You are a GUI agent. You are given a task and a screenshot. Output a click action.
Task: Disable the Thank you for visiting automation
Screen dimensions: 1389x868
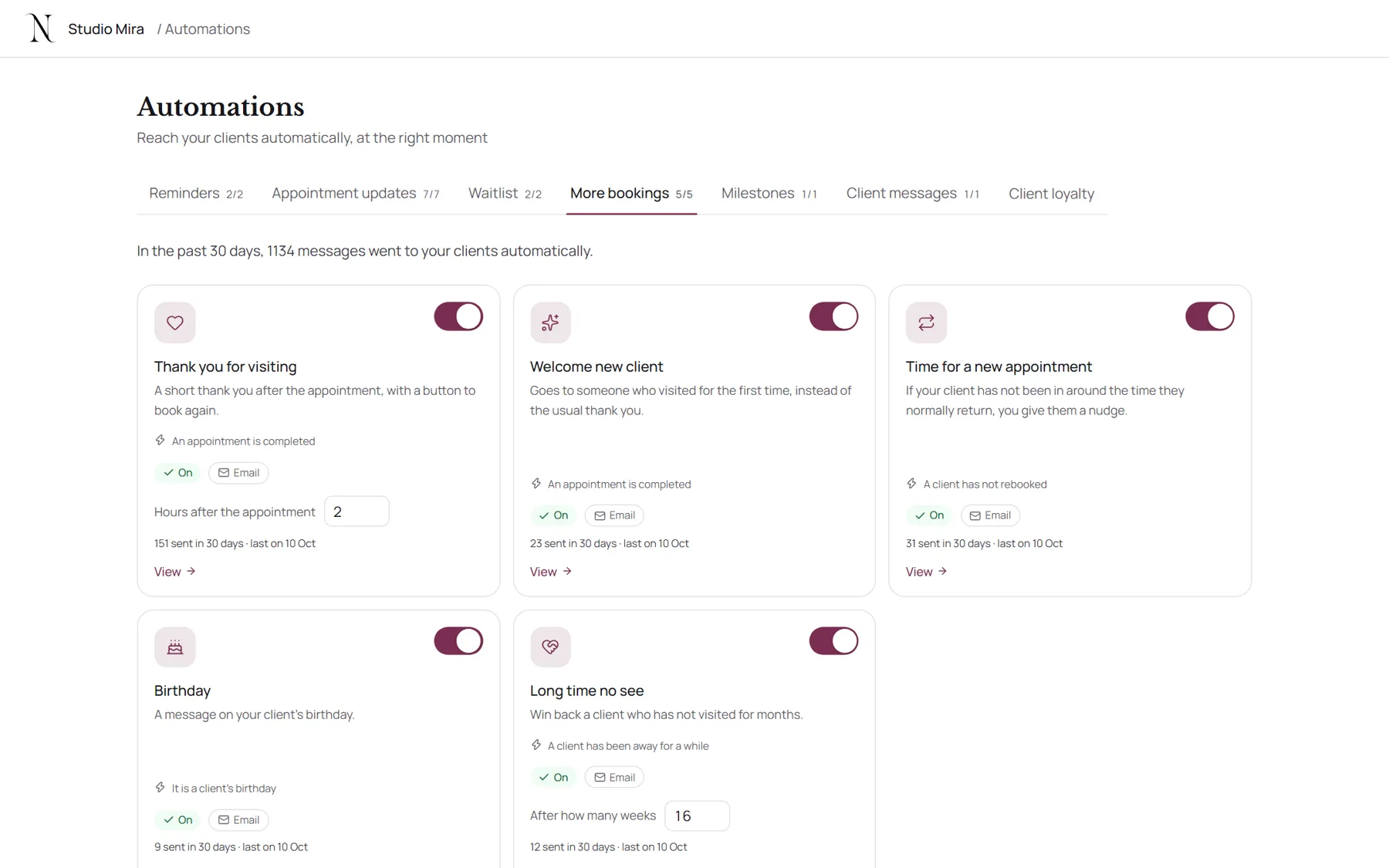(458, 317)
